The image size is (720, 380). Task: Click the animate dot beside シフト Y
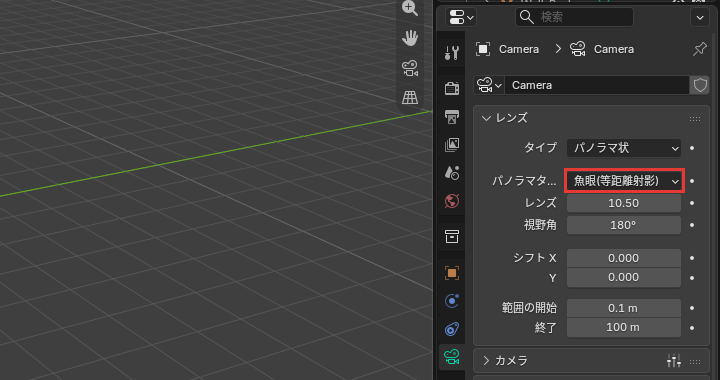[692, 278]
